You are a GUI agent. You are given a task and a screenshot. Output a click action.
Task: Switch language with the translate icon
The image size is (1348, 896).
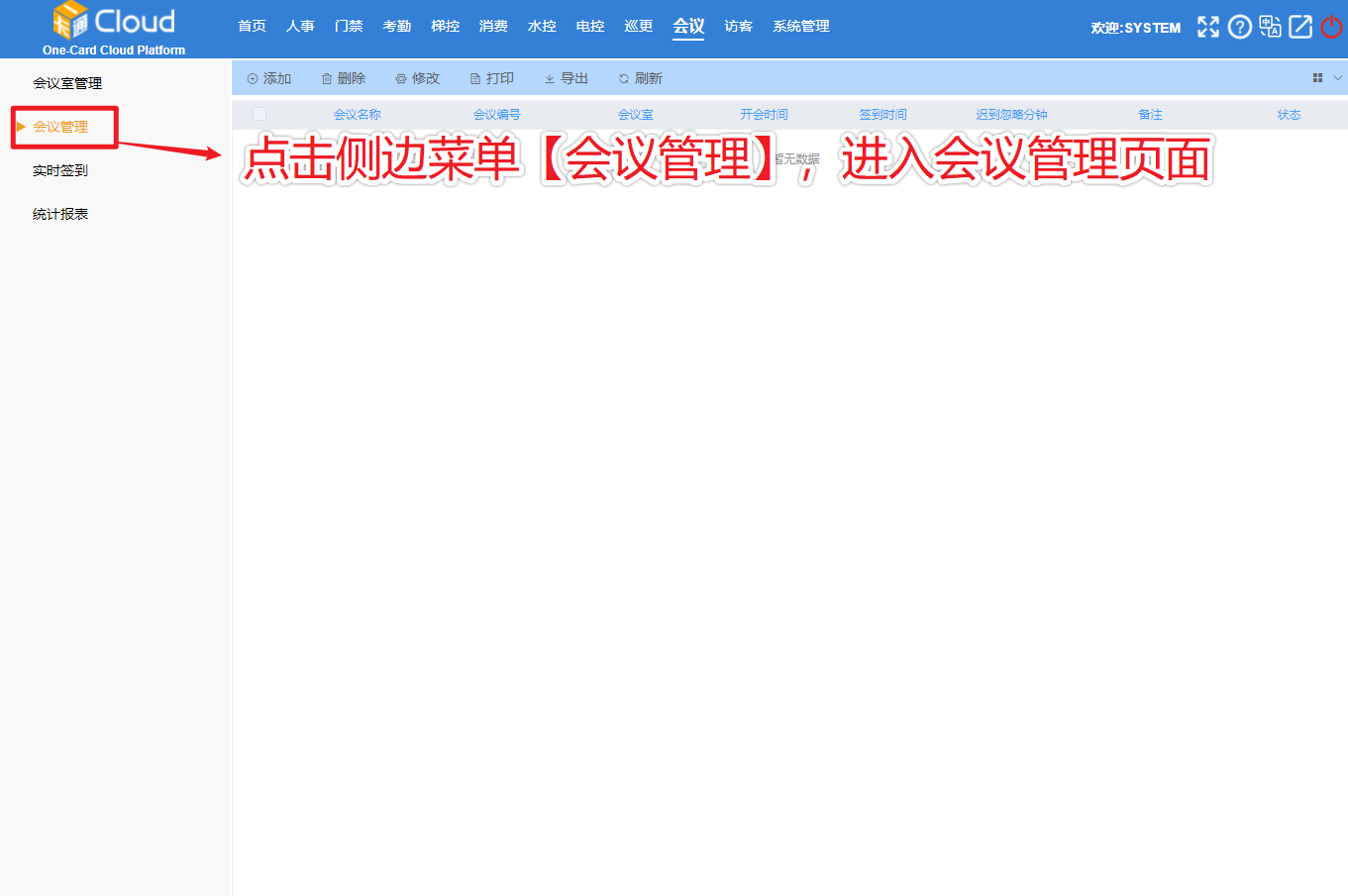point(1270,27)
